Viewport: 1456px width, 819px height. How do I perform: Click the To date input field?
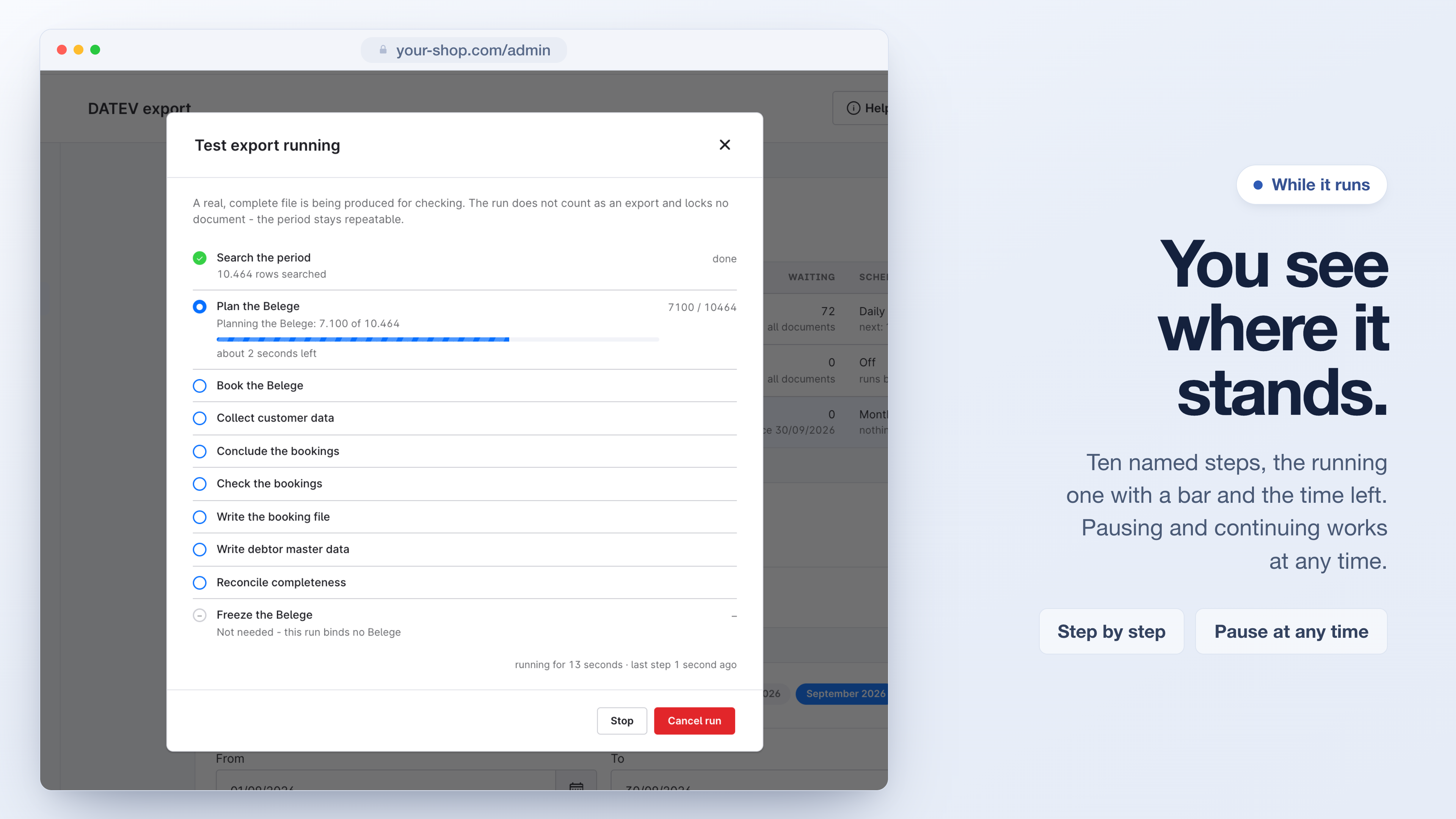click(750, 780)
